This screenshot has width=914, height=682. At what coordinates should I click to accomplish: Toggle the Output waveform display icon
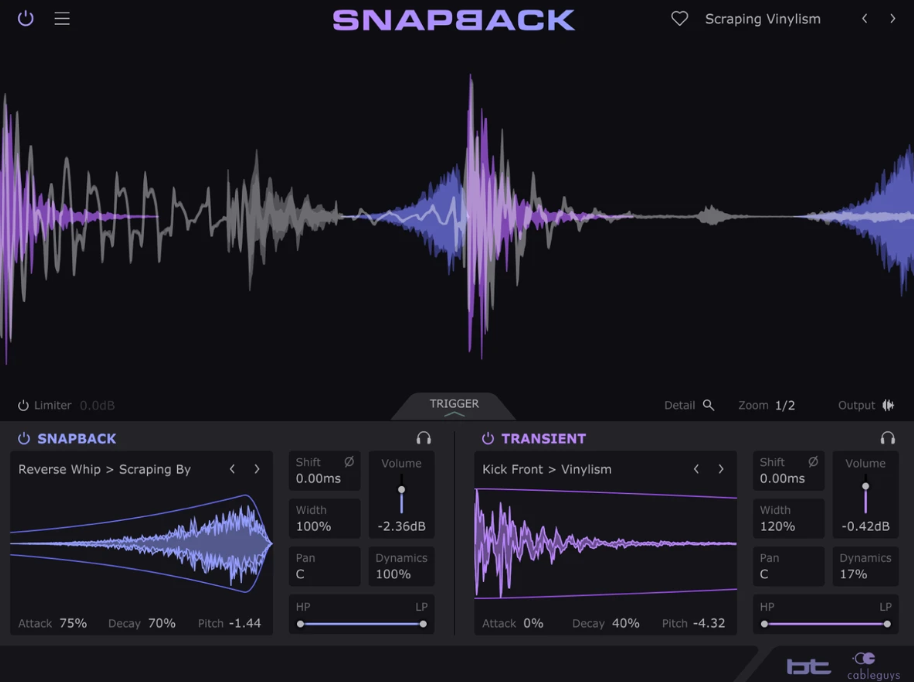(x=888, y=405)
